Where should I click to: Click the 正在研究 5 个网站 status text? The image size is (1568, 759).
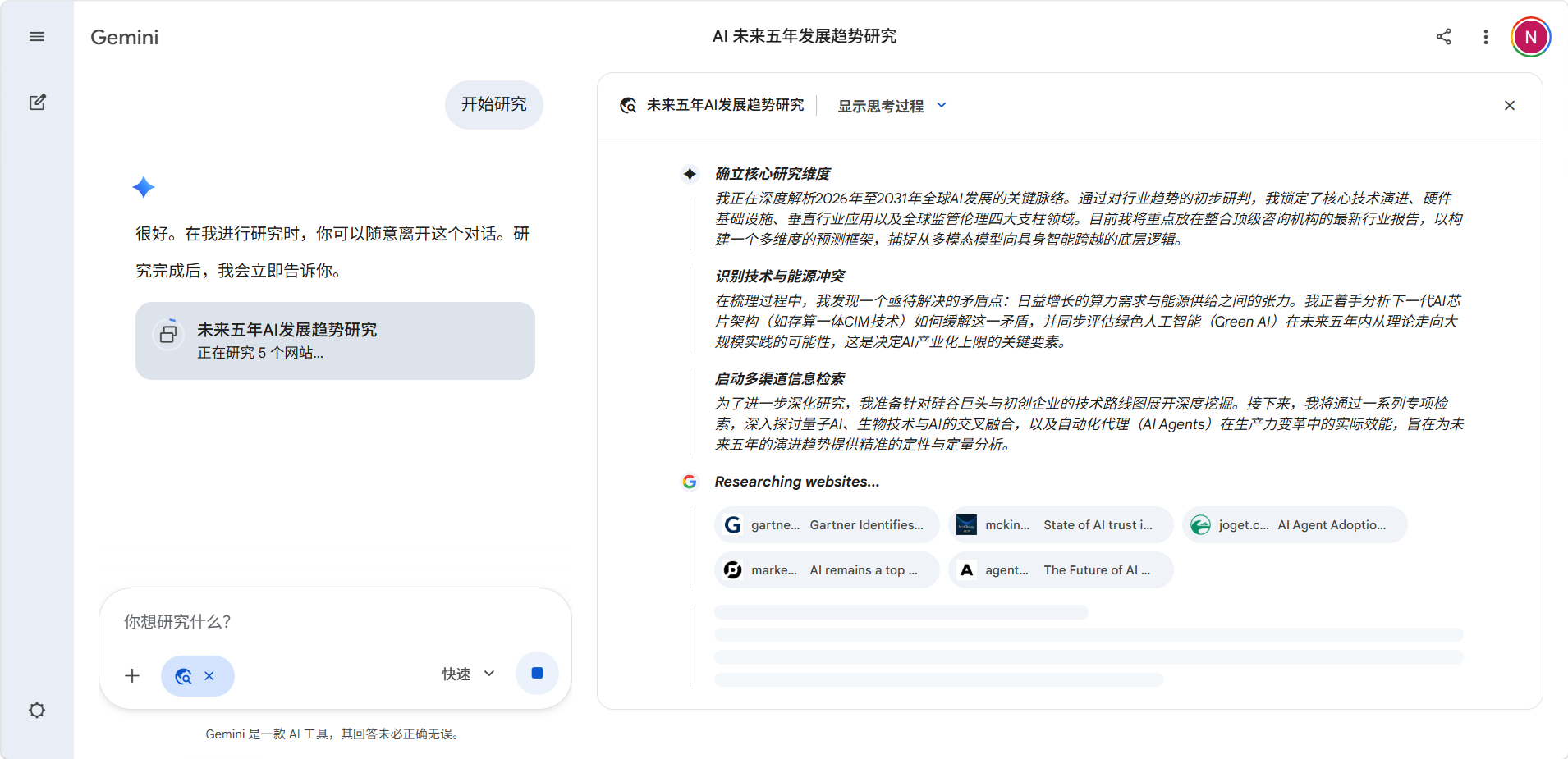click(x=260, y=353)
